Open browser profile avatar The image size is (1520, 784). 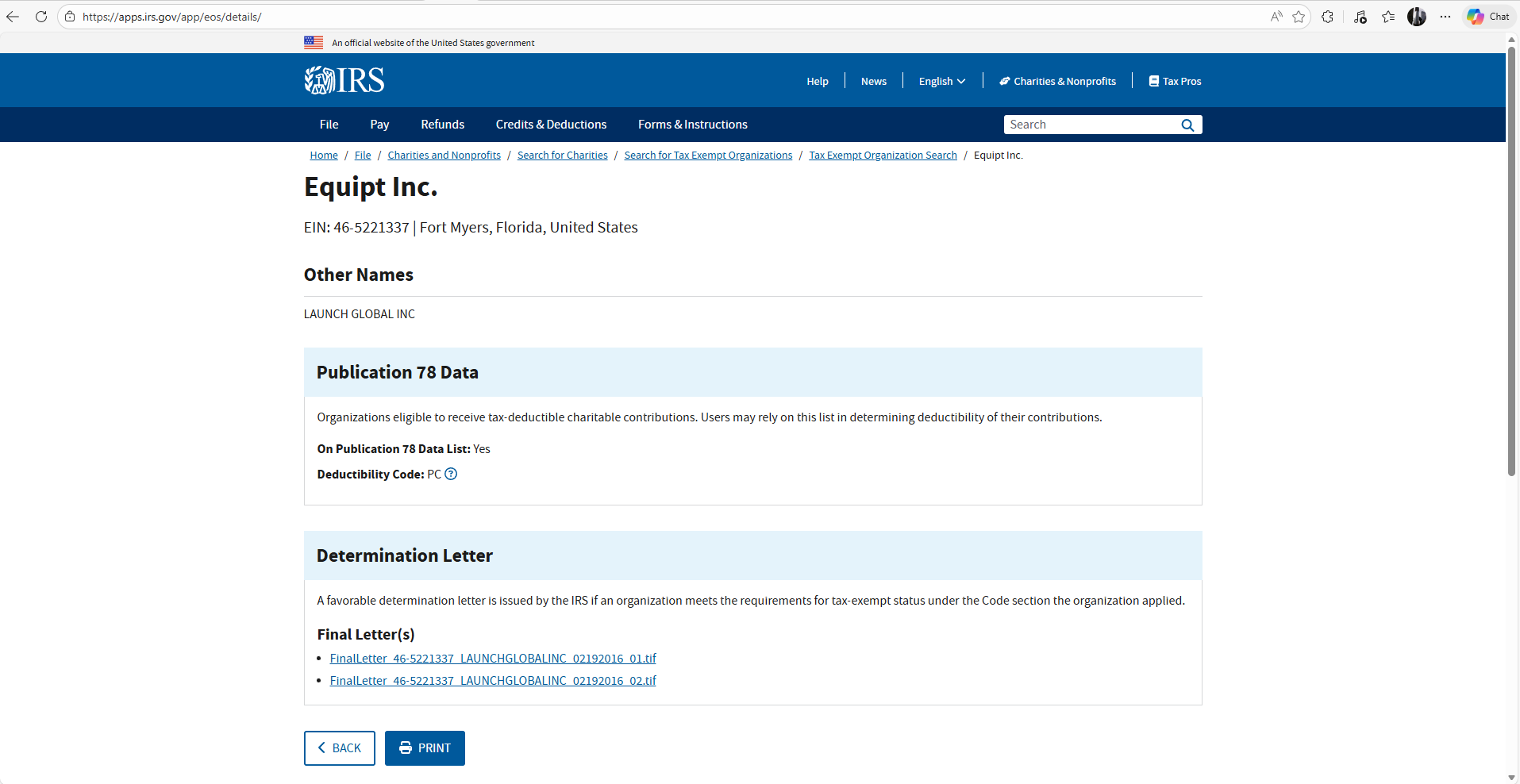click(1417, 17)
